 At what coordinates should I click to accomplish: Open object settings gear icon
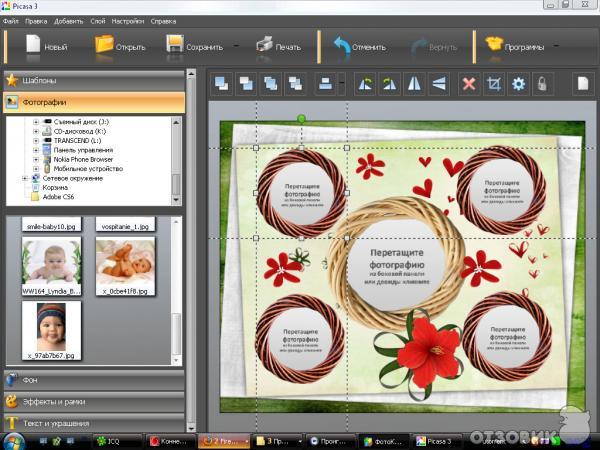pyautogui.click(x=518, y=84)
